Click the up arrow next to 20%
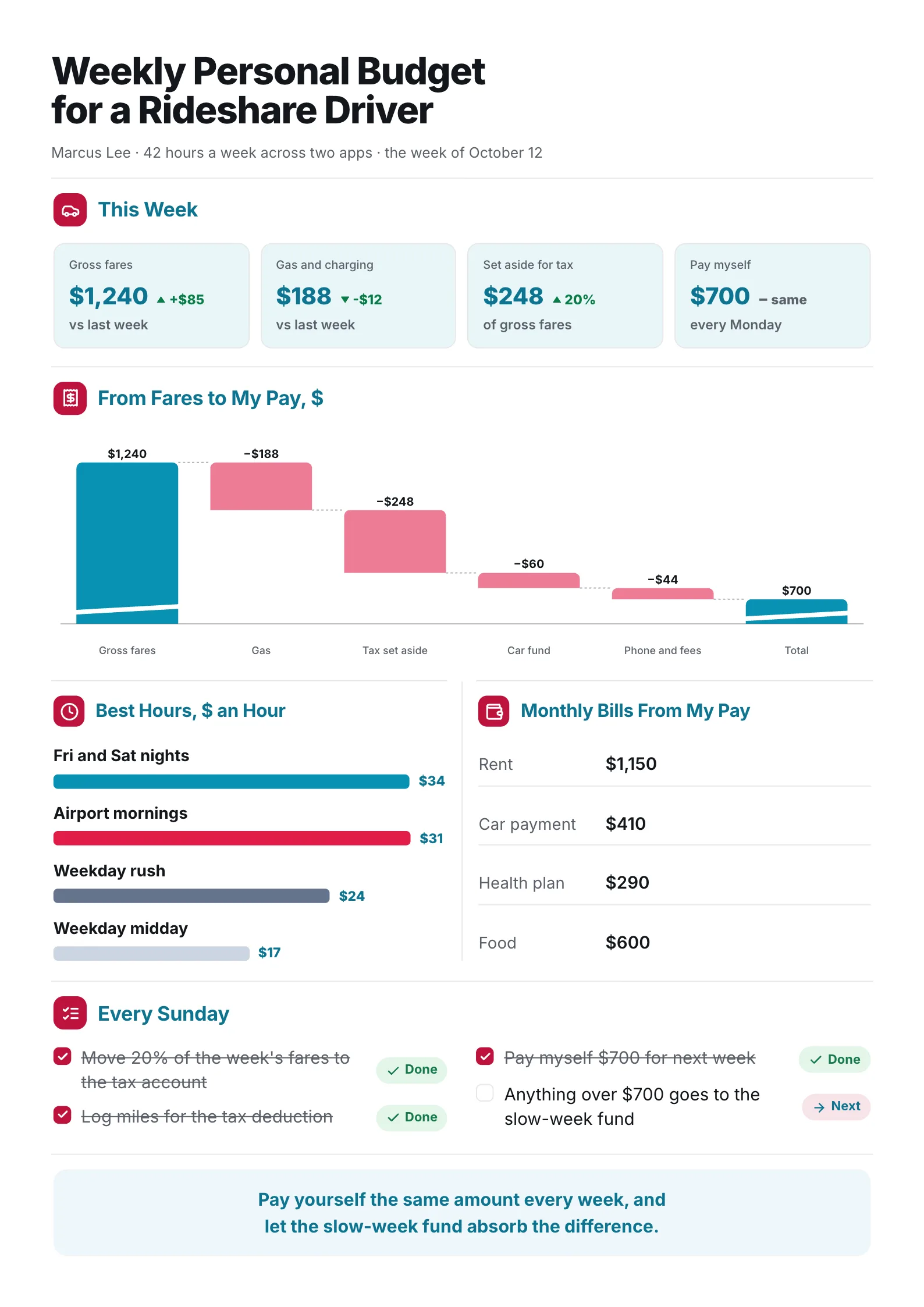This screenshot has width=924, height=1307. 557,300
